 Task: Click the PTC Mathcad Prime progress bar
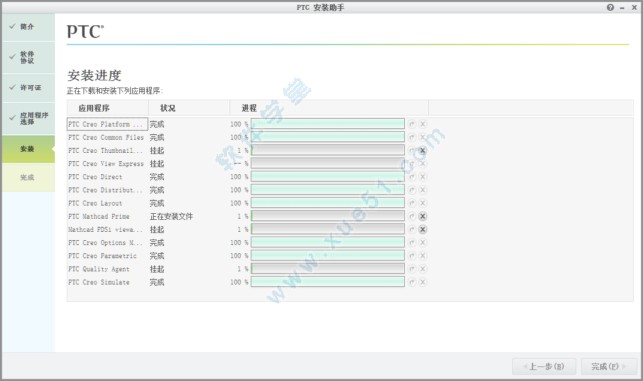328,216
